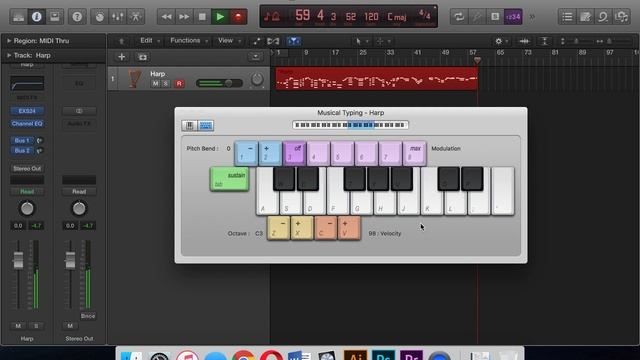Open the media Browsers button
Viewport: 640px width, 360px height.
click(621, 17)
